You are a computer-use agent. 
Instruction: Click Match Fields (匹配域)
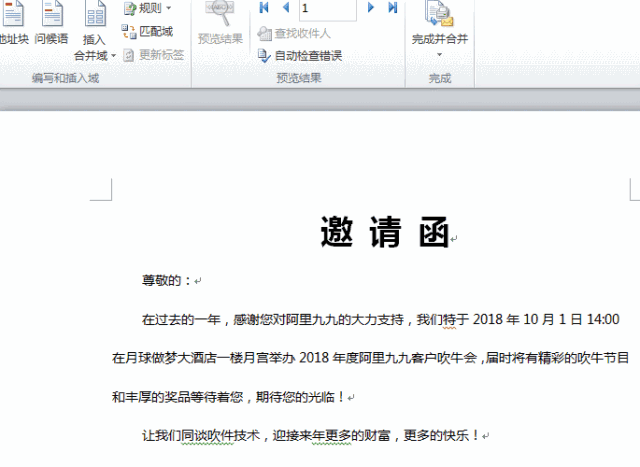click(147, 31)
